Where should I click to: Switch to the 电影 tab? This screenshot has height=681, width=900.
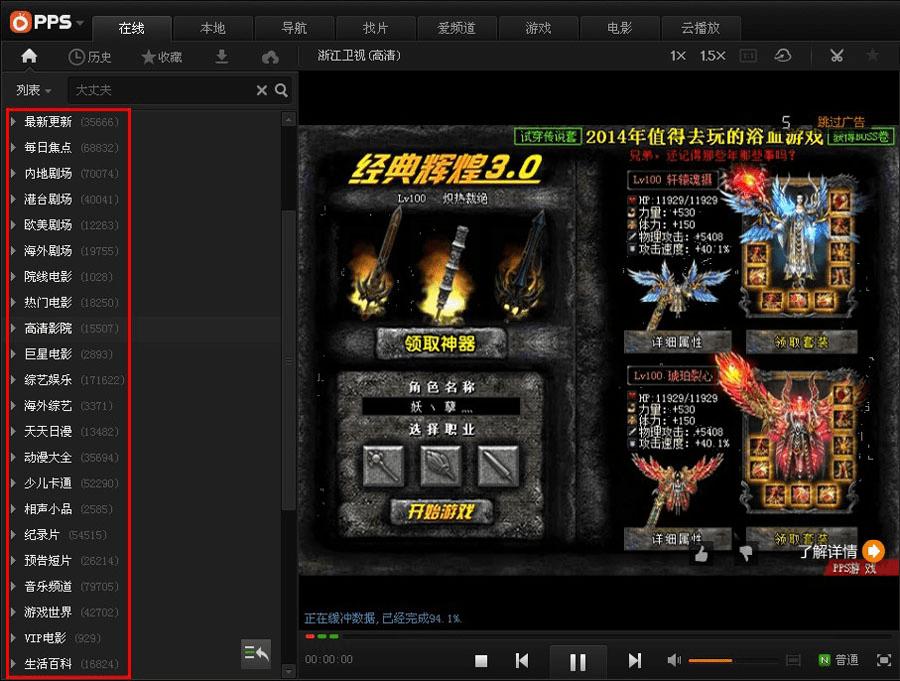click(620, 28)
